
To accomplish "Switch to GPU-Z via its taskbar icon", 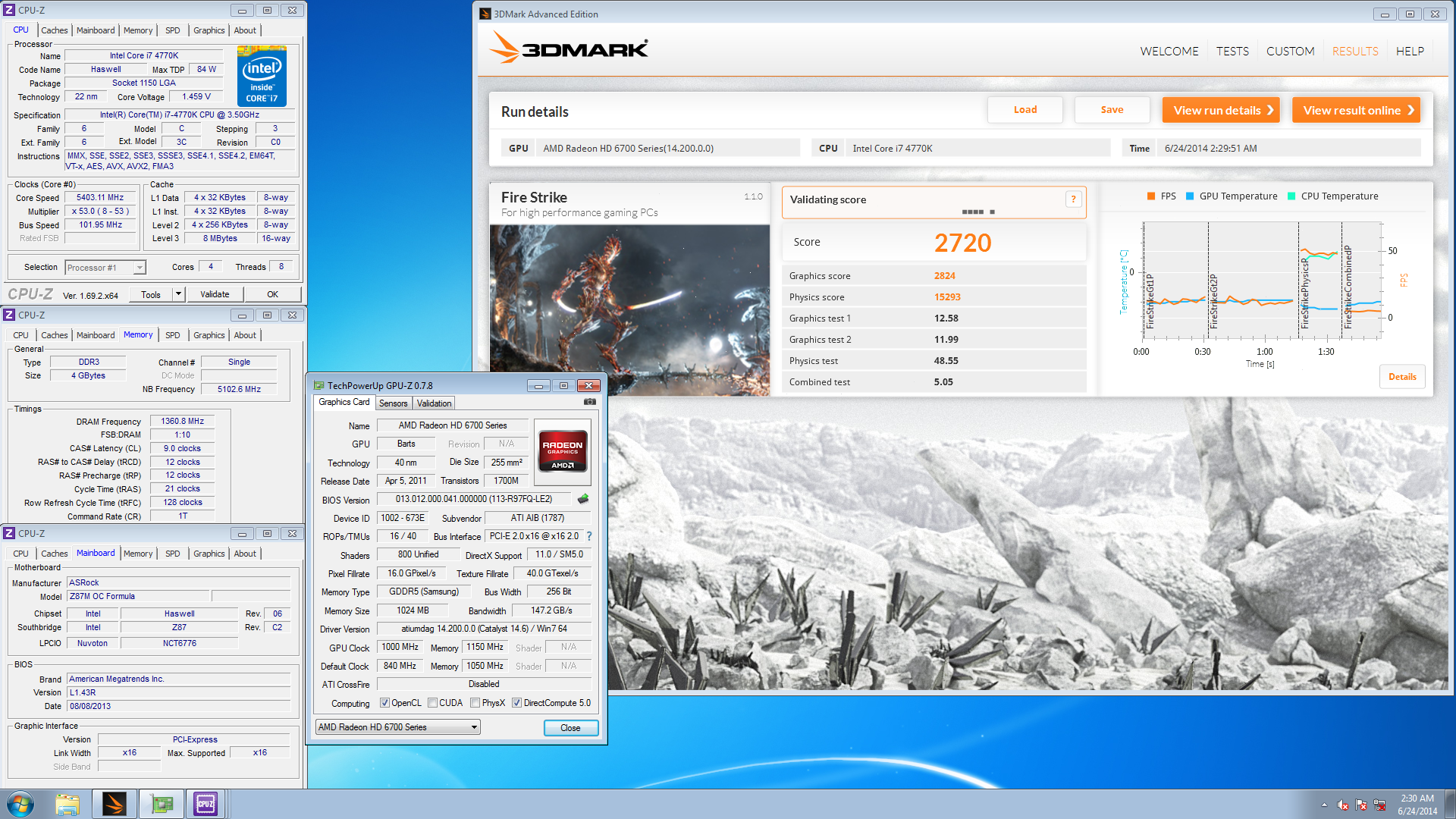I will 161,804.
